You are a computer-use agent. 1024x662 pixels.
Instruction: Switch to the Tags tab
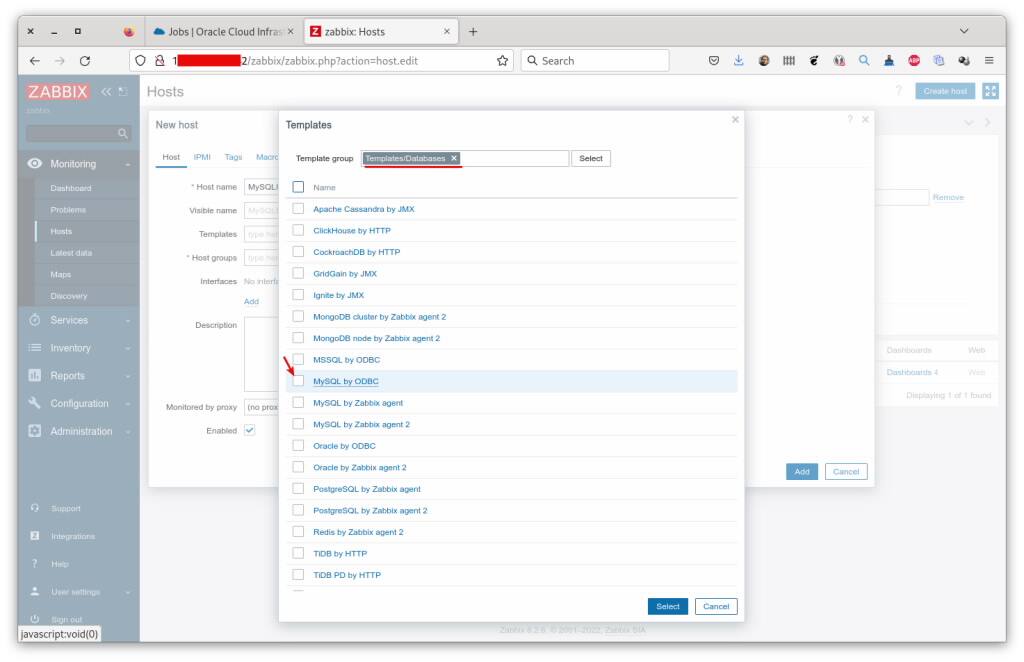(233, 157)
